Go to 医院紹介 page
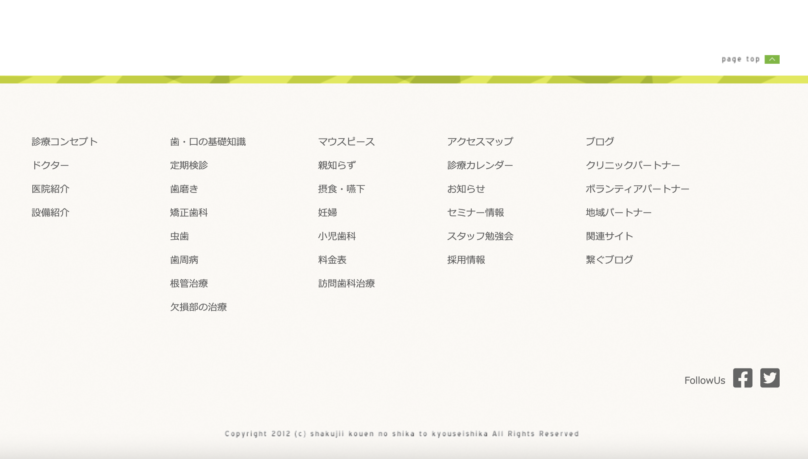The image size is (808, 459). [x=50, y=189]
